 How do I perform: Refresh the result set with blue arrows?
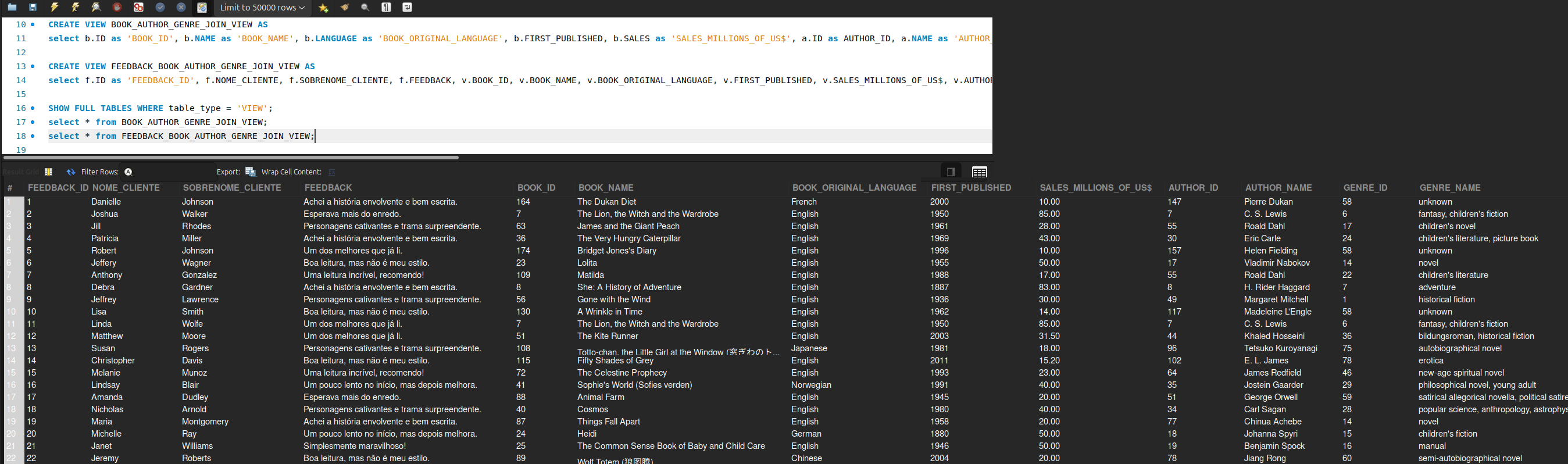[x=70, y=172]
